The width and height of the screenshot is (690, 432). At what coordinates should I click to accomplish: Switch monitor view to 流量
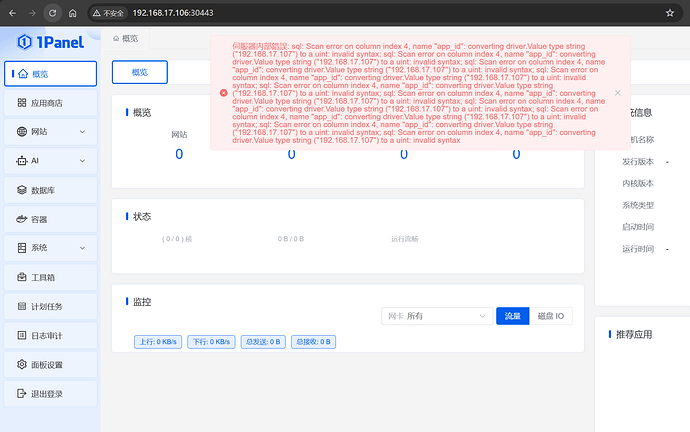[x=511, y=316]
